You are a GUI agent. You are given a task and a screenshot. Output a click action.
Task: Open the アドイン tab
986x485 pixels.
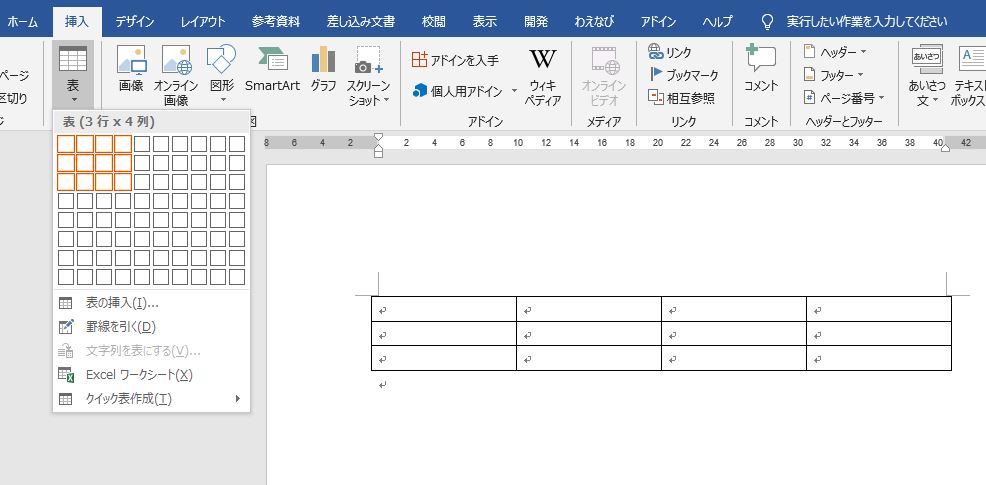click(x=658, y=21)
